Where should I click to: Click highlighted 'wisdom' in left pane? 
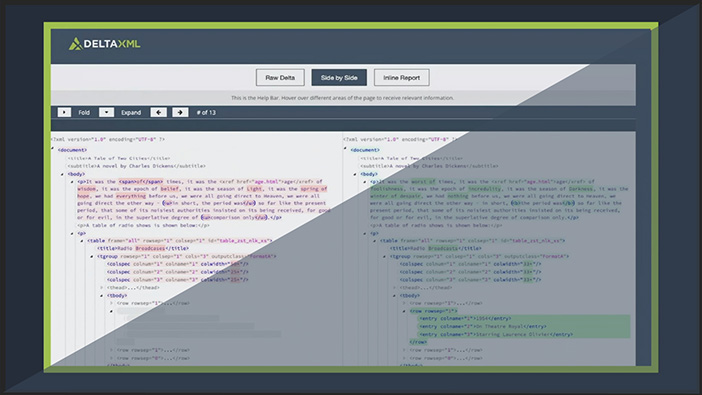(x=86, y=189)
